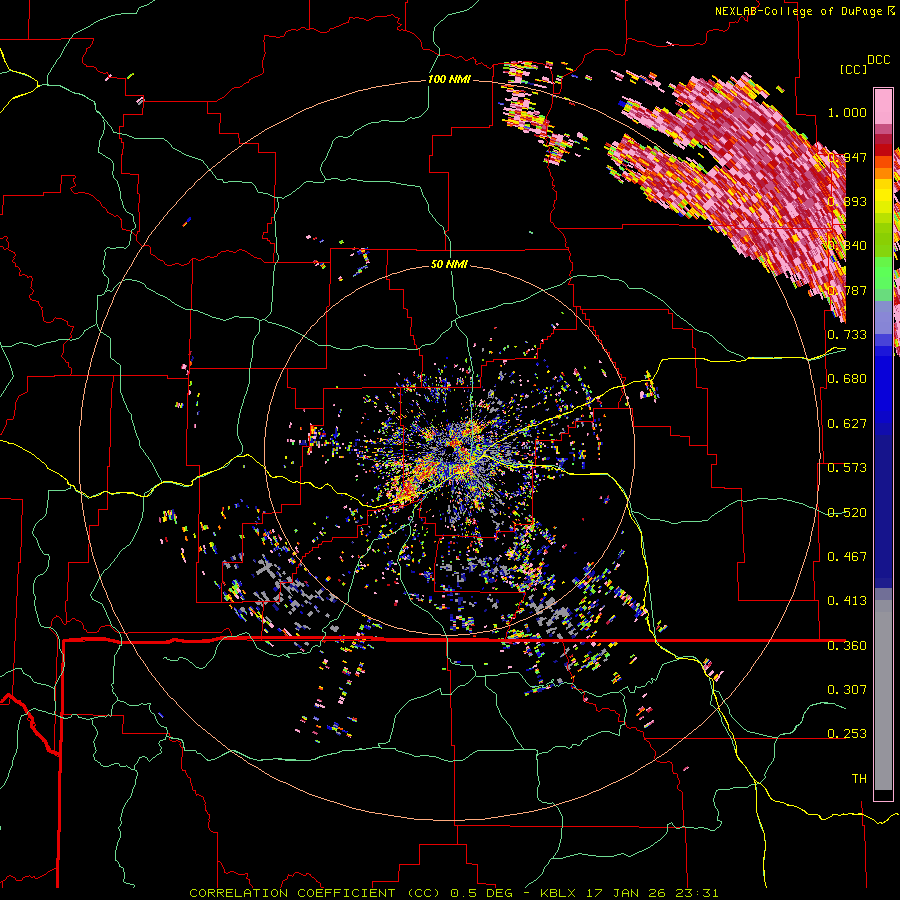Click the 0.467 value on the color scale

(847, 556)
